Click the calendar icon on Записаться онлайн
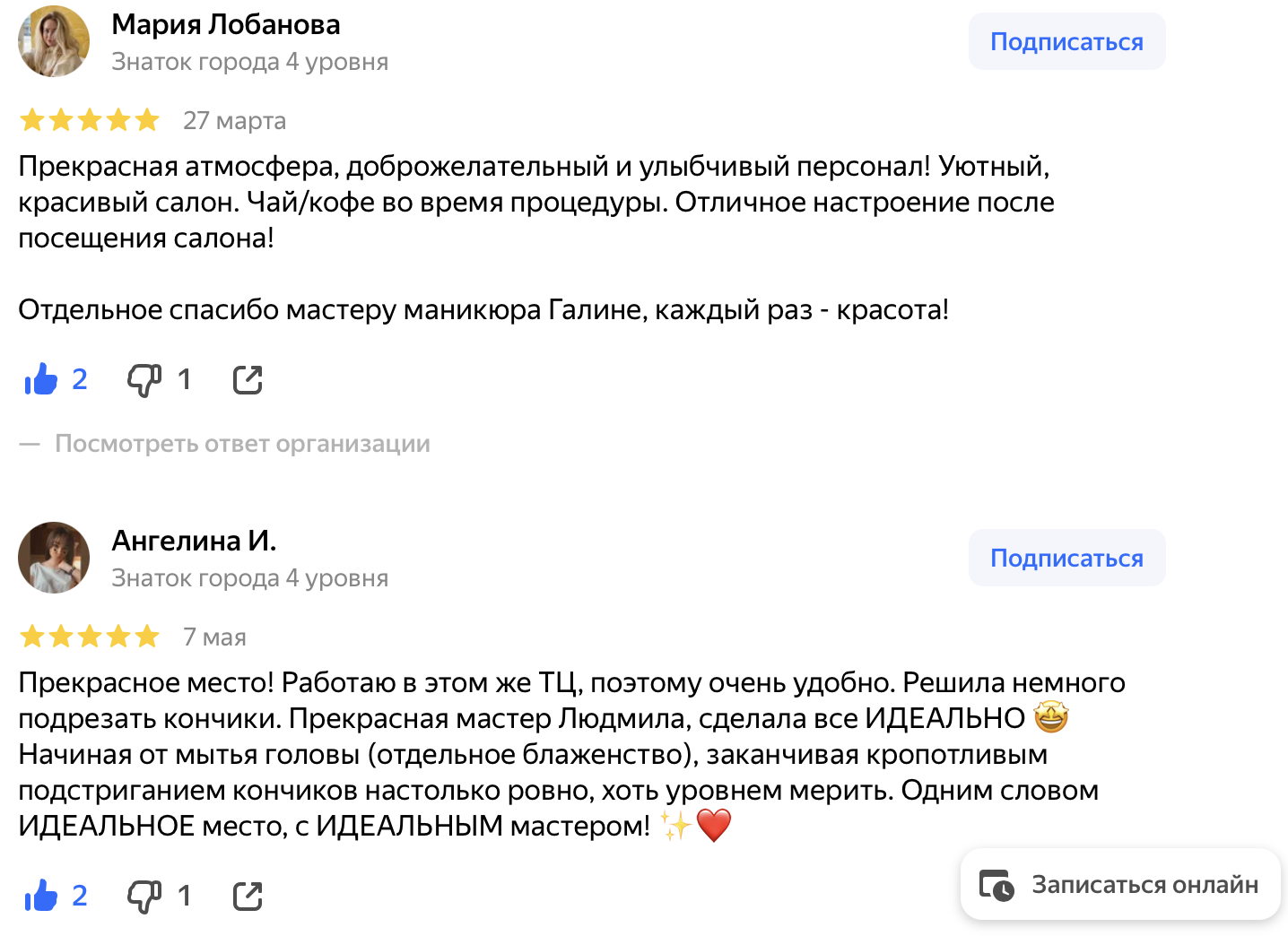1288x936 pixels. (996, 885)
